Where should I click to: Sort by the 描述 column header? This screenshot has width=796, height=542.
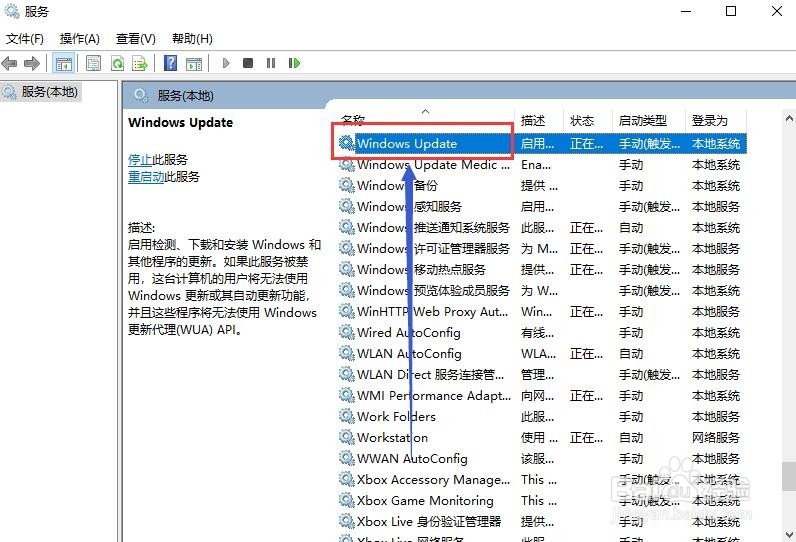tap(539, 121)
